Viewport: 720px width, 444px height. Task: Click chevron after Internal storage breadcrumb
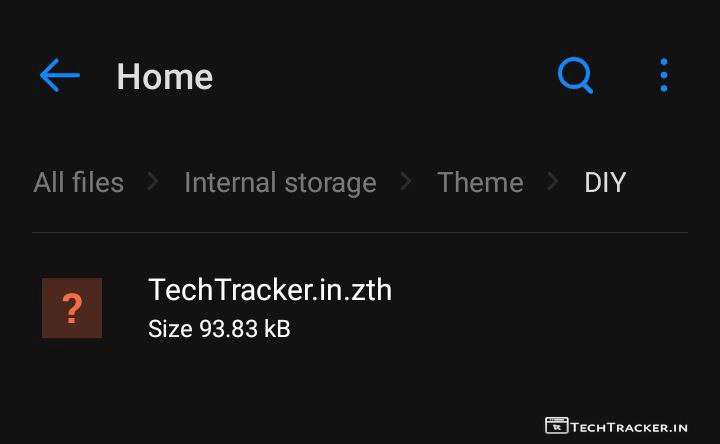(406, 182)
